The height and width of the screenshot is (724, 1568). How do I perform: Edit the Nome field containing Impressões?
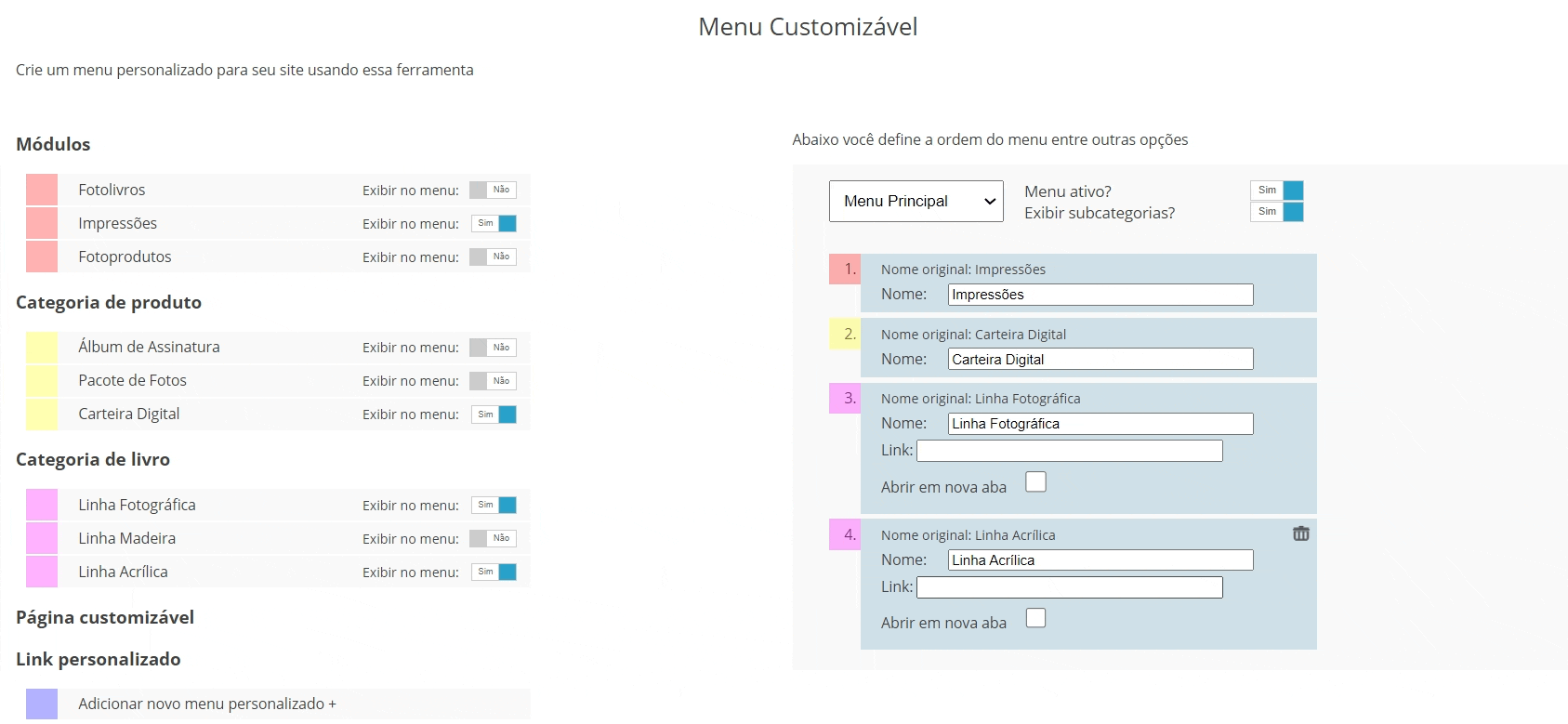click(x=1100, y=295)
